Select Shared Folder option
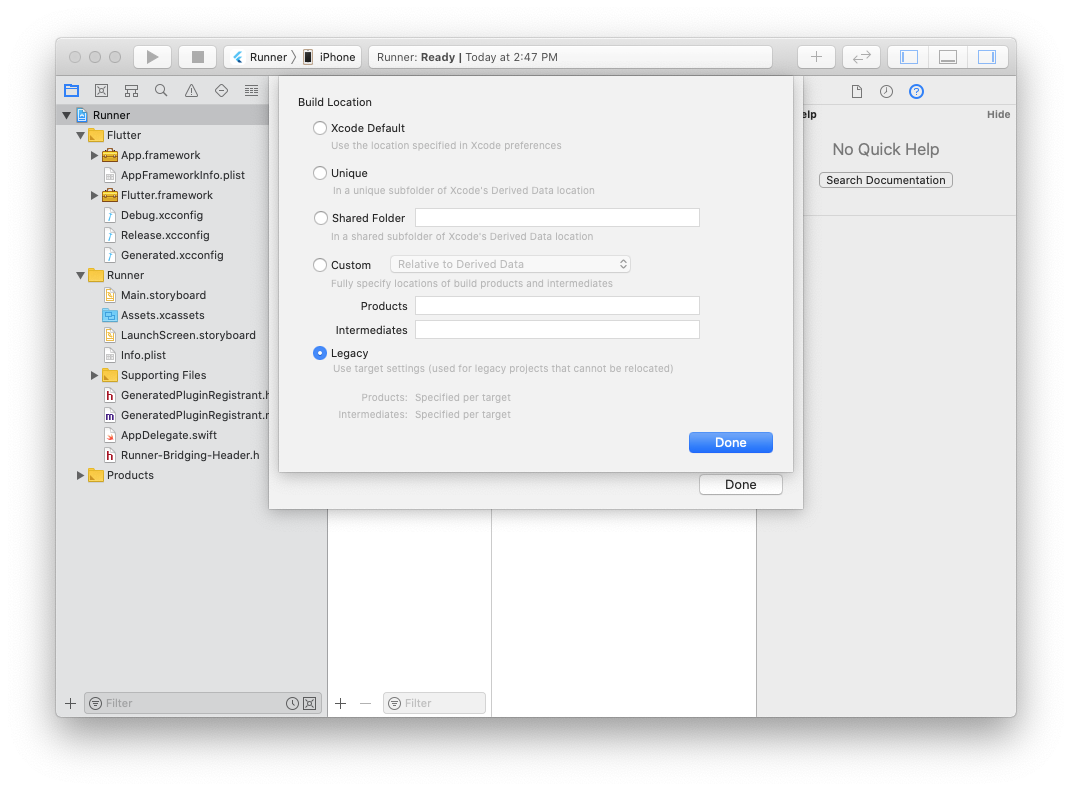1072x791 pixels. pyautogui.click(x=320, y=218)
